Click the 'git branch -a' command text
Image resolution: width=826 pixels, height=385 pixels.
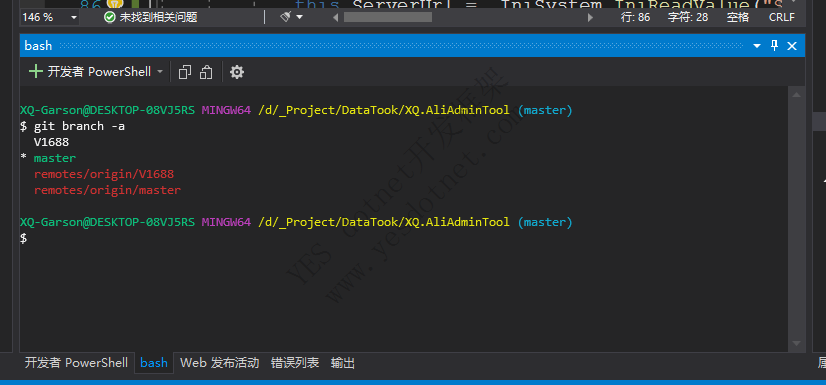click(x=80, y=126)
